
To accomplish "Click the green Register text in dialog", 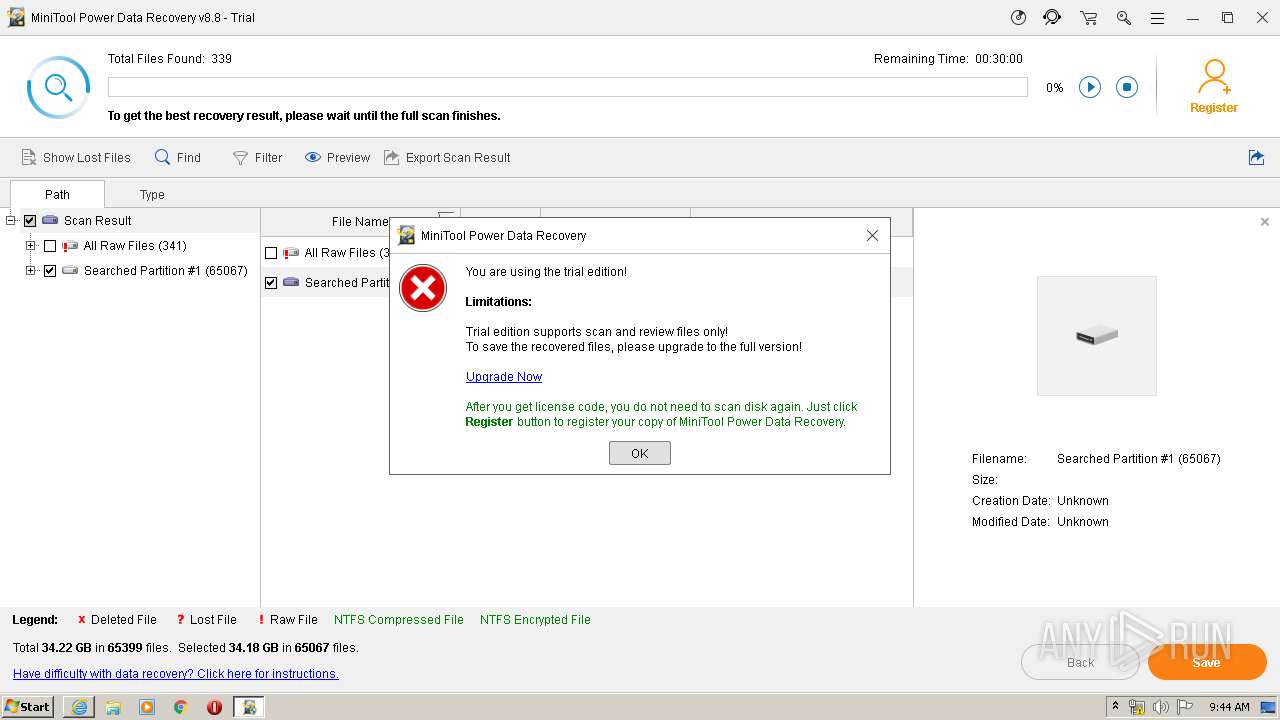I will click(x=489, y=422).
